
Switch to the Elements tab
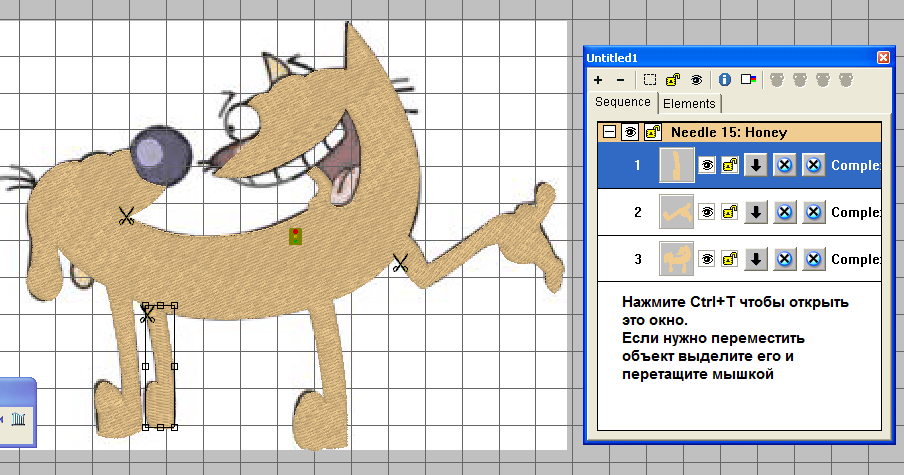coord(689,104)
